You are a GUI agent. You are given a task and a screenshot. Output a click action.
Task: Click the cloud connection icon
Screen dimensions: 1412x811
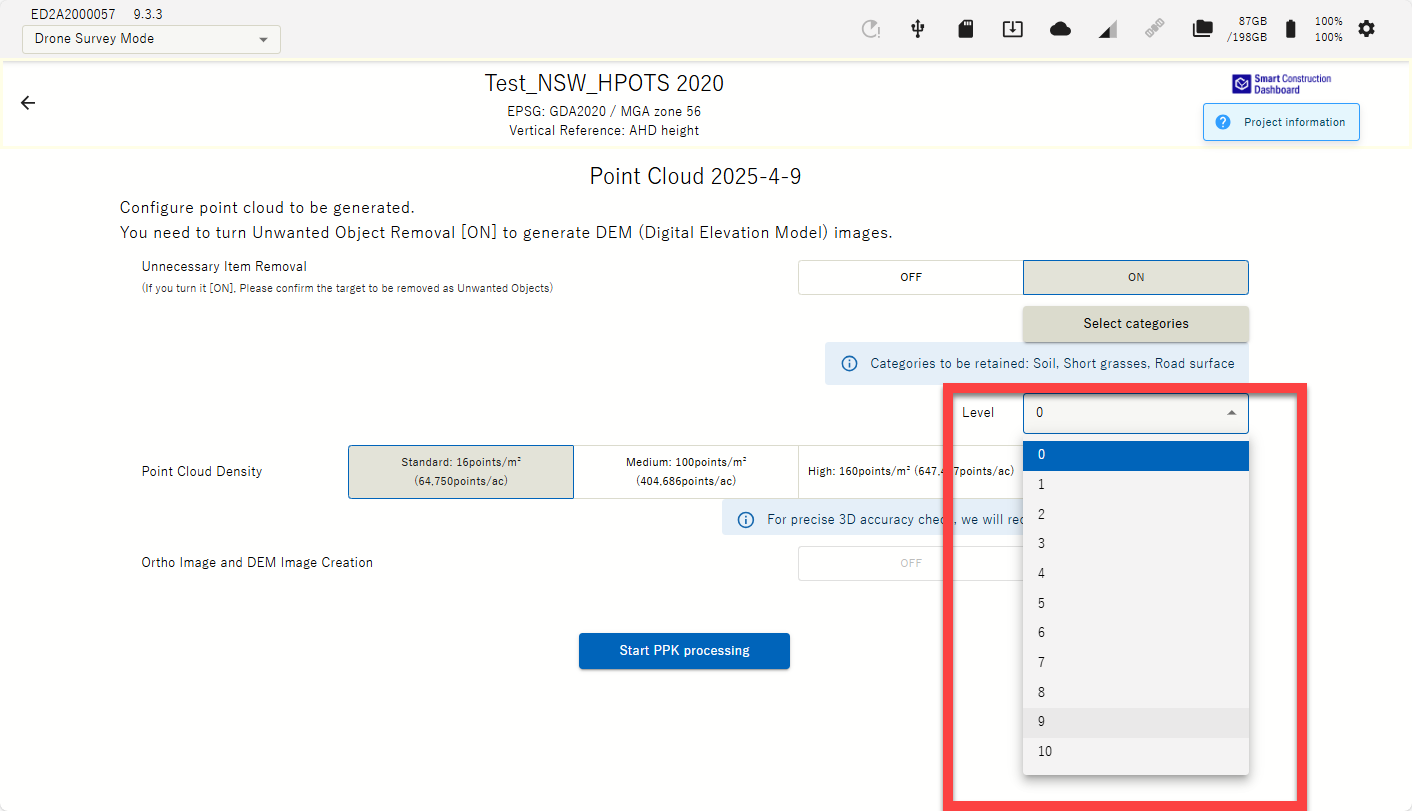point(1060,29)
